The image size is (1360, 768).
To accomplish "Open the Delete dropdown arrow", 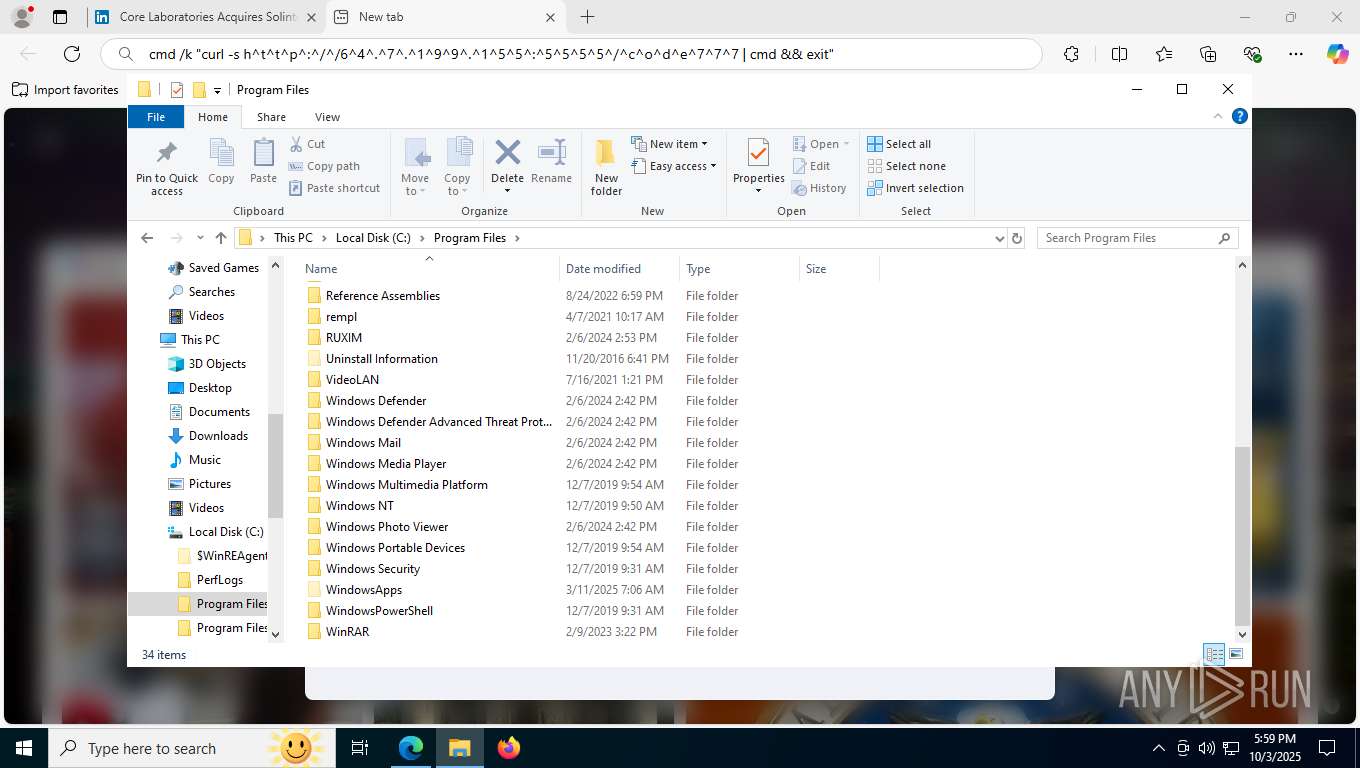I will point(508,191).
